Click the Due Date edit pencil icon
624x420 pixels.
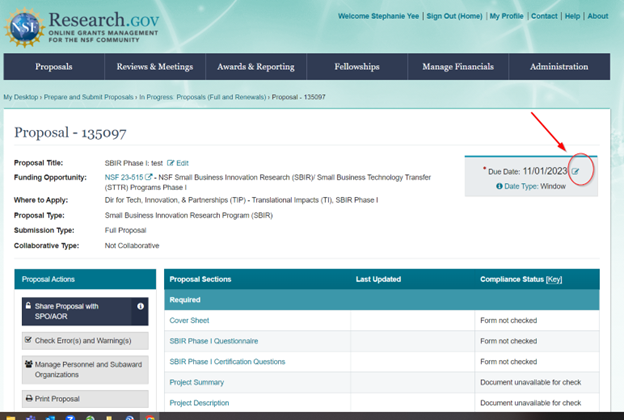[575, 172]
